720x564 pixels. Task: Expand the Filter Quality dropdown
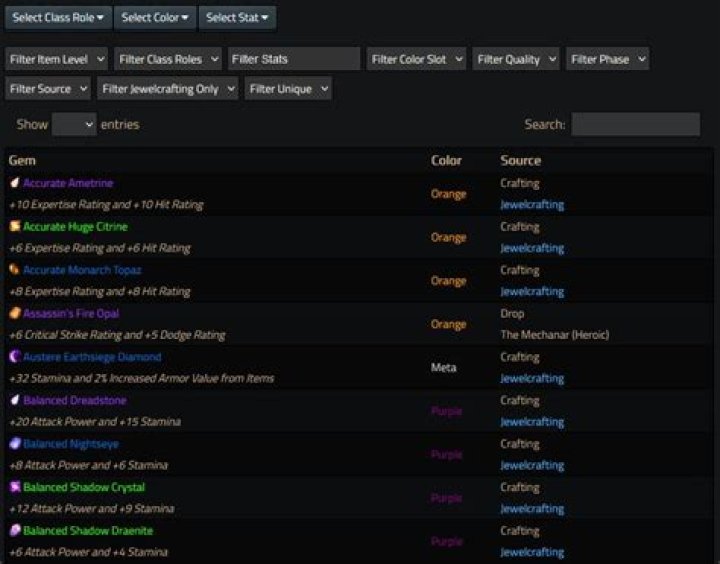point(517,59)
